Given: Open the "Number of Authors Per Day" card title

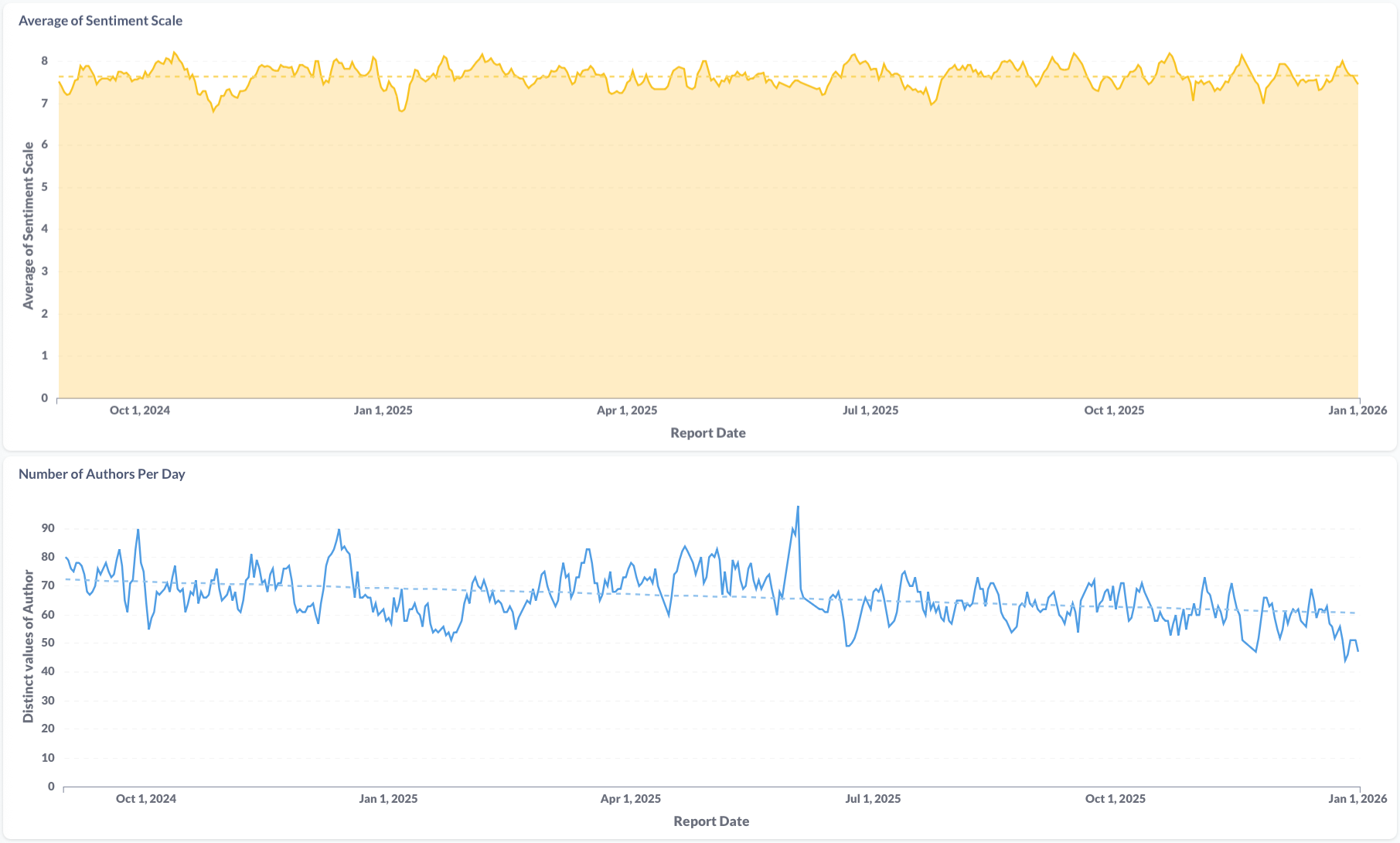Looking at the screenshot, I should tap(101, 474).
